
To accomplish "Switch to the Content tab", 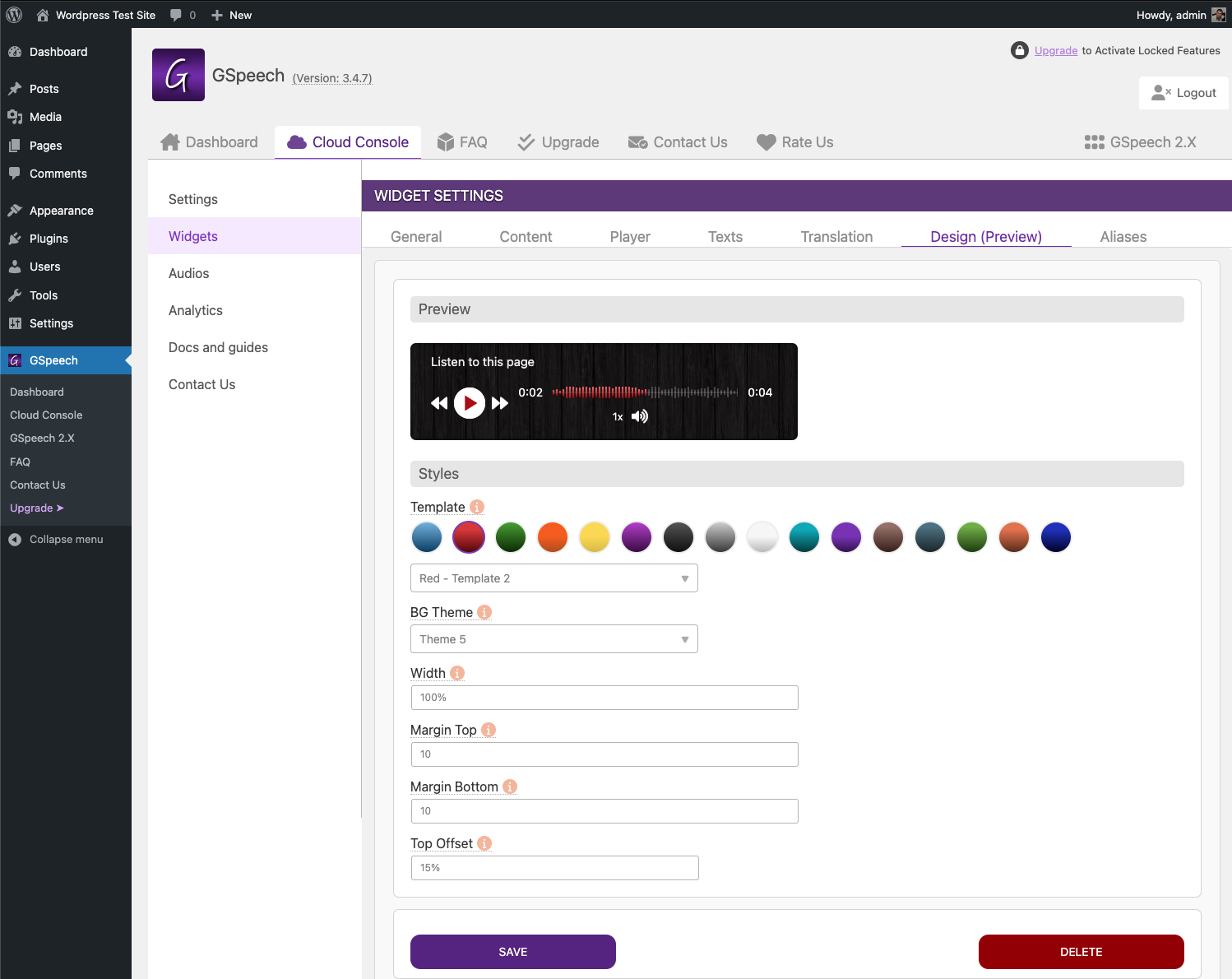I will click(526, 237).
